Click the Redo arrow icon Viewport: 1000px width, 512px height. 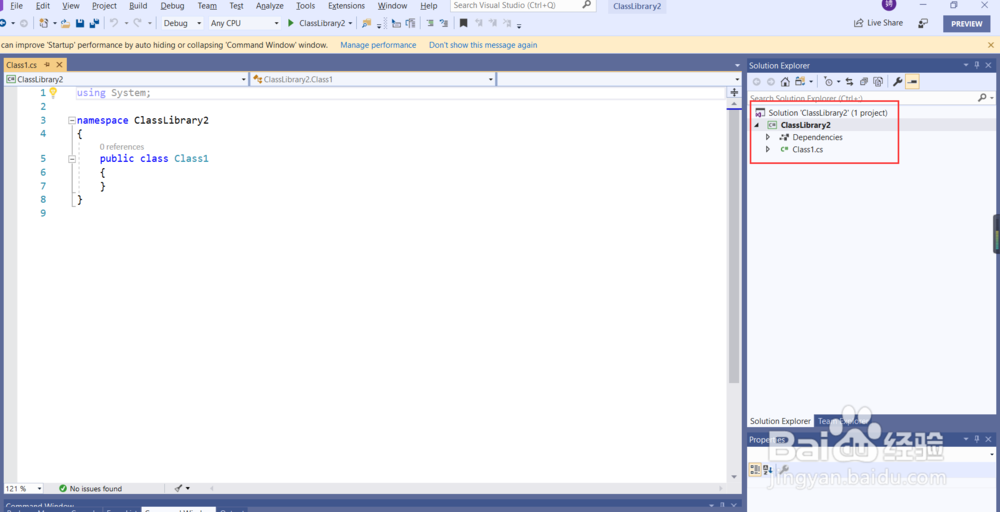coord(137,23)
